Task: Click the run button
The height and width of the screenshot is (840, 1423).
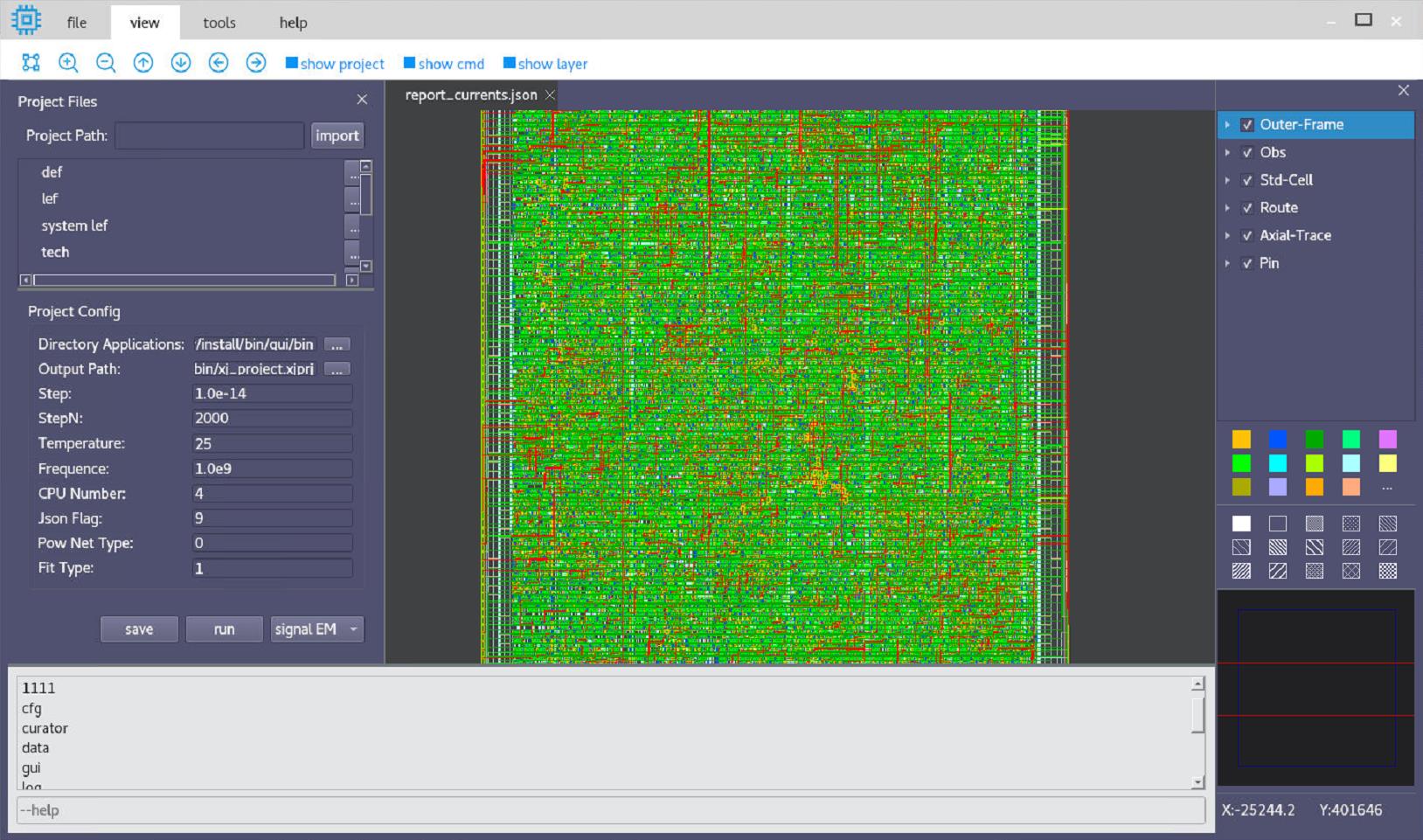Action: (x=224, y=629)
